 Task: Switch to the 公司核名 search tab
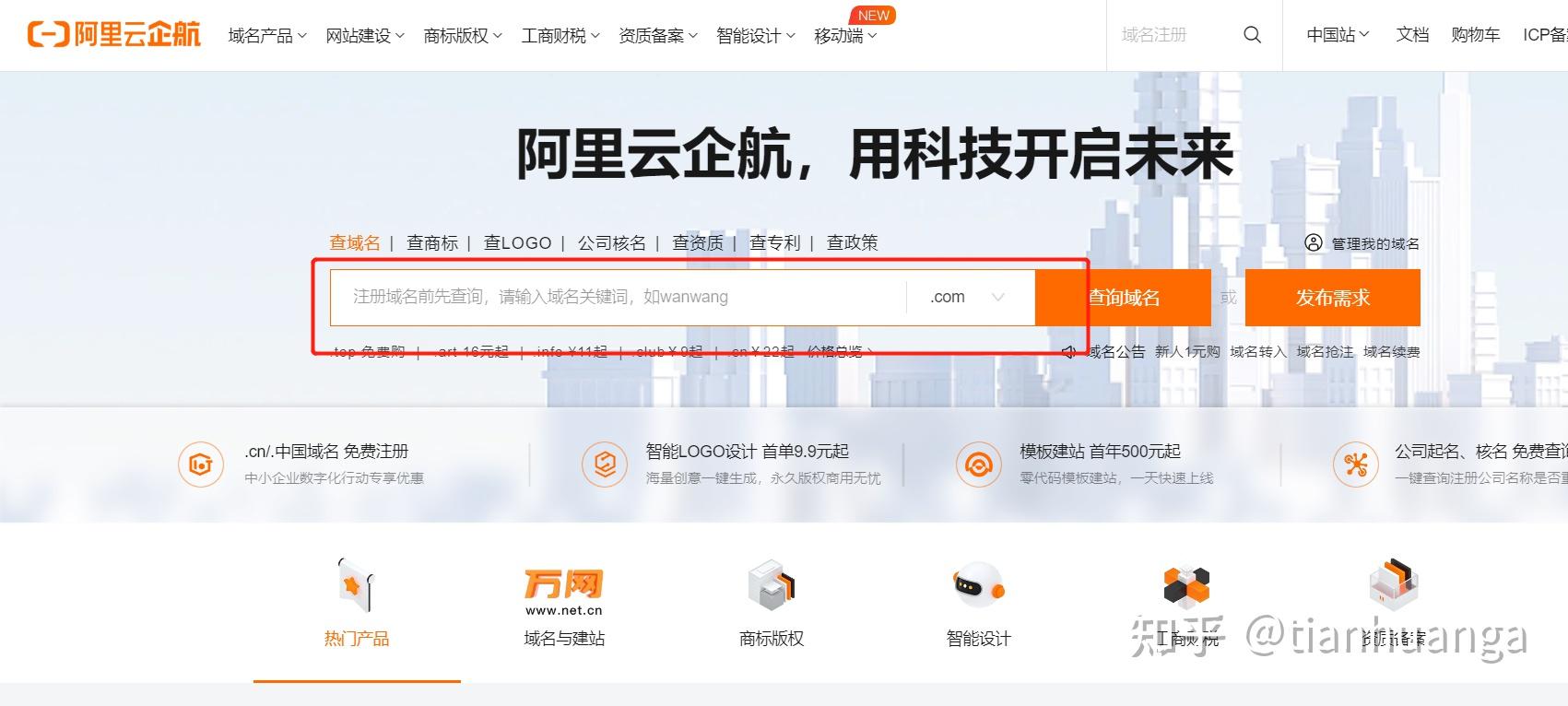[x=611, y=243]
